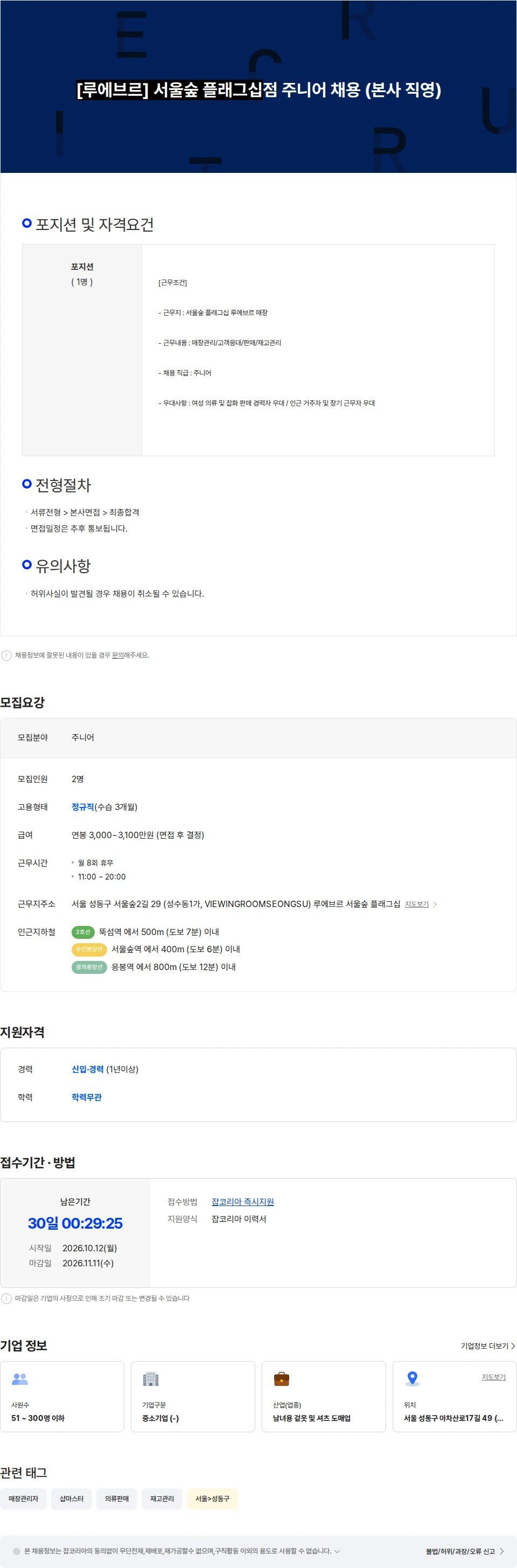Click the building icon in 기업구분 card
517x1568 pixels.
150,1379
